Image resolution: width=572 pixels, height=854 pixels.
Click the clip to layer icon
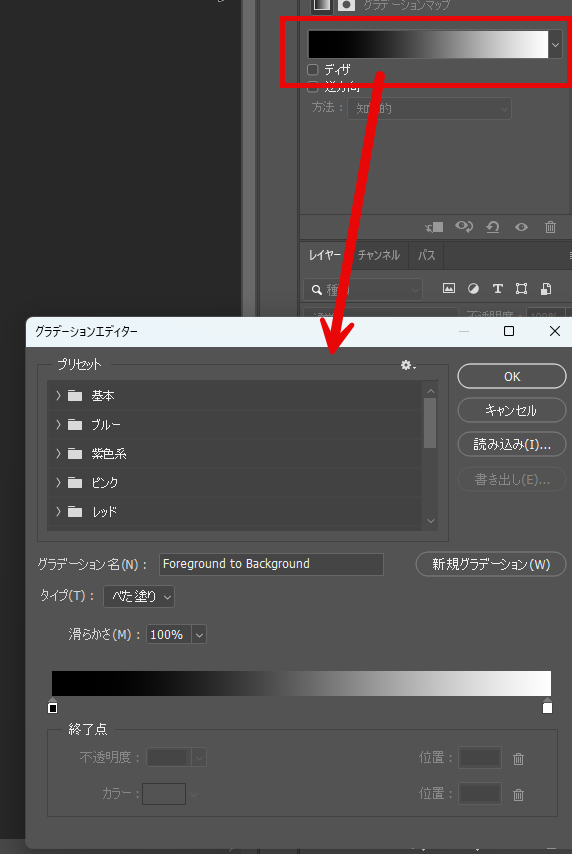coord(434,227)
